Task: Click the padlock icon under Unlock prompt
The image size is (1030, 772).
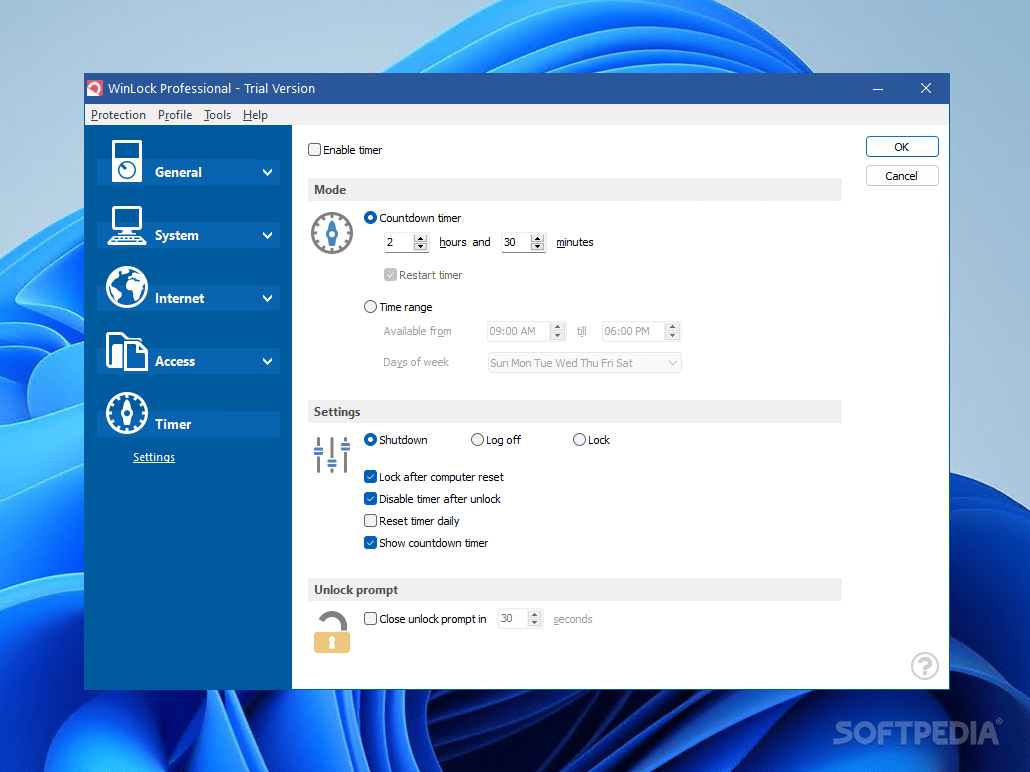Action: pos(332,631)
